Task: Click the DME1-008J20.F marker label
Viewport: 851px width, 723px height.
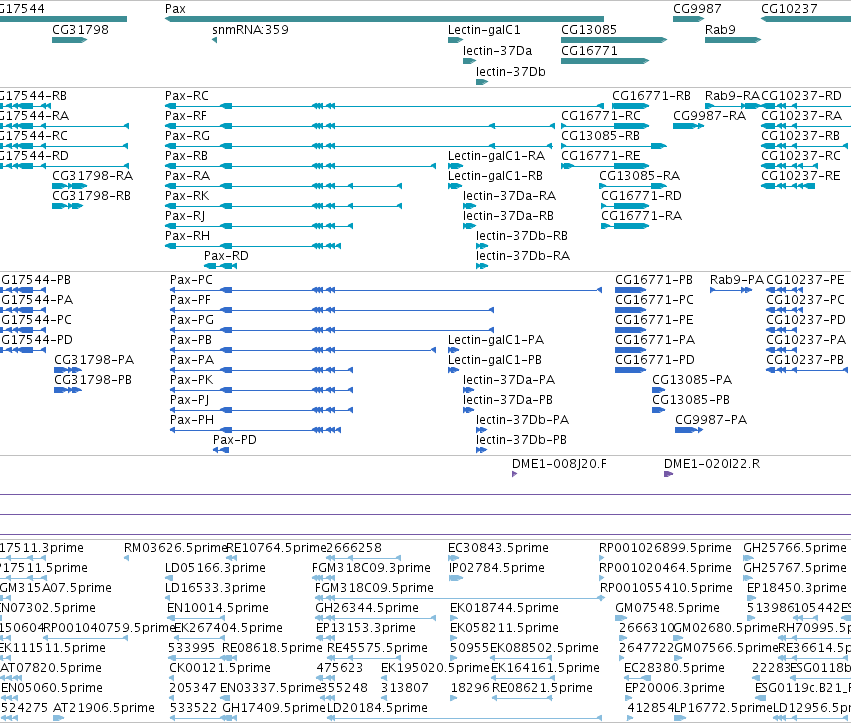Action: click(x=560, y=464)
